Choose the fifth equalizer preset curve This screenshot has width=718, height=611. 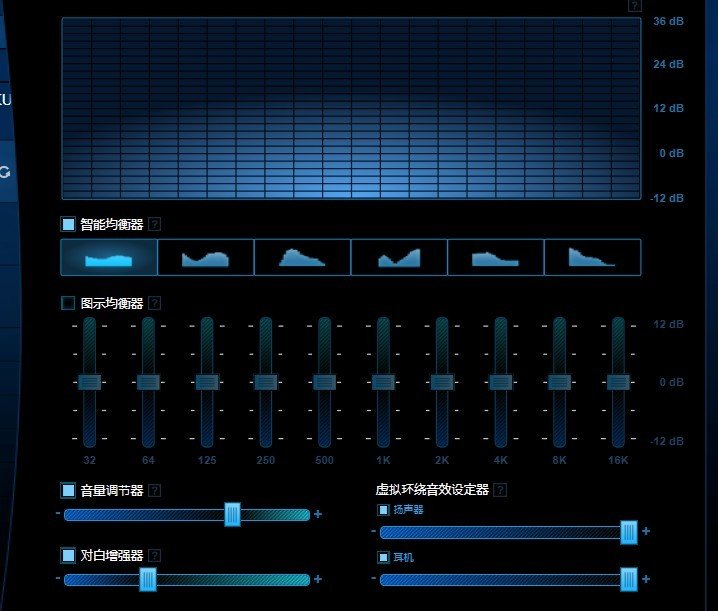click(495, 257)
